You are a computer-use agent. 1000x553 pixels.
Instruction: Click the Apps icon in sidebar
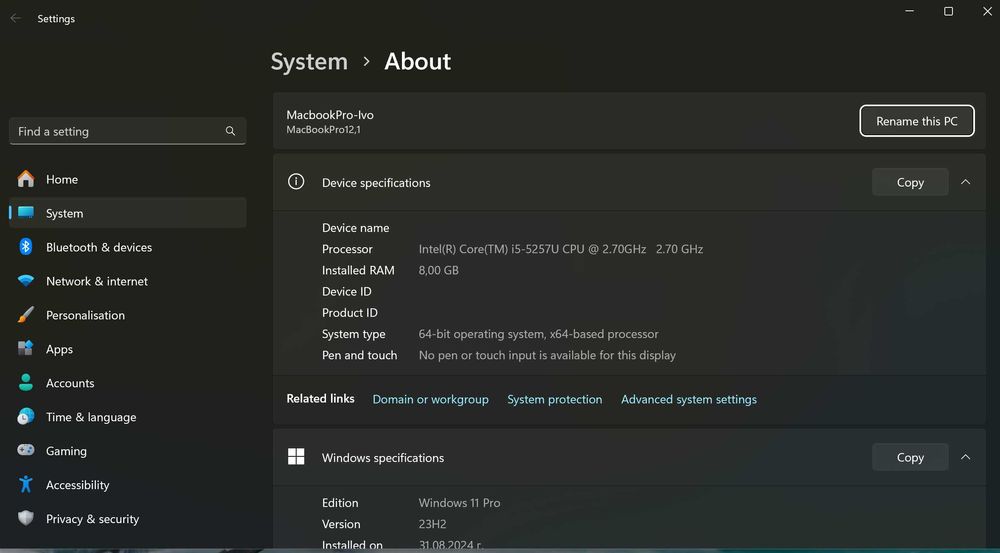click(26, 349)
